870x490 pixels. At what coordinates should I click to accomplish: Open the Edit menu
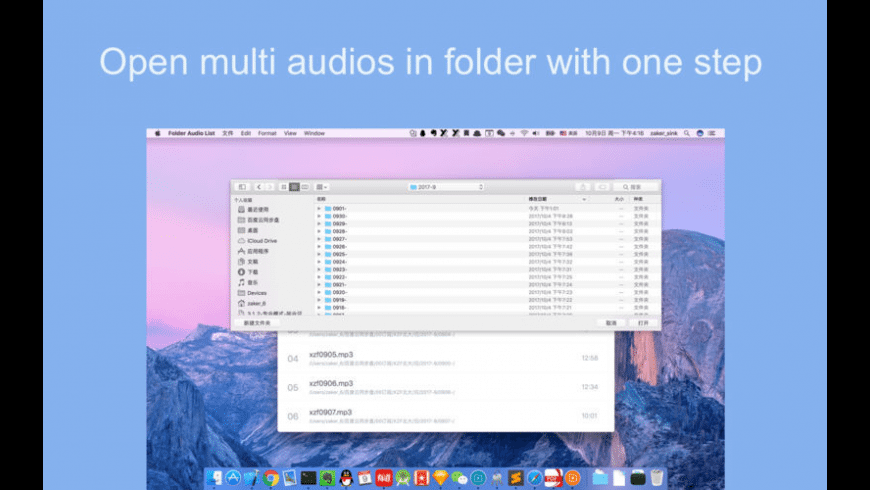tap(246, 133)
